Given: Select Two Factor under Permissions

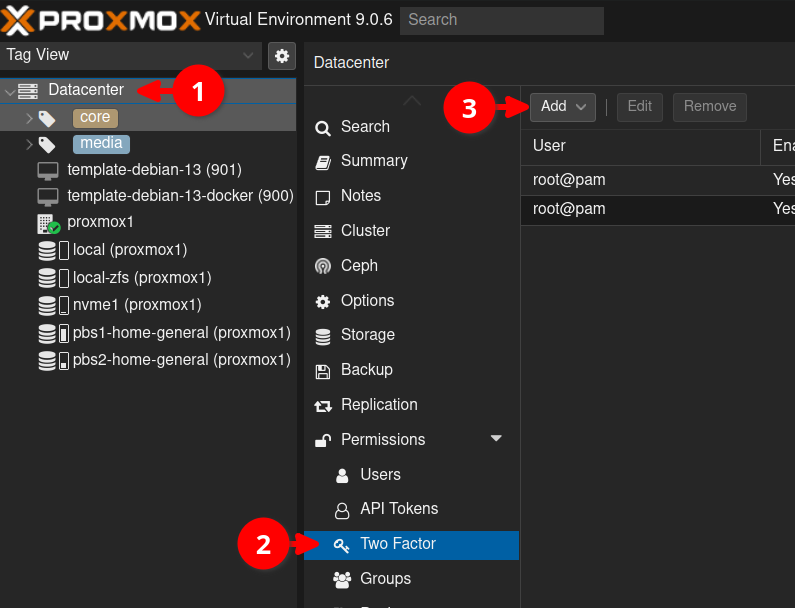Looking at the screenshot, I should point(411,545).
